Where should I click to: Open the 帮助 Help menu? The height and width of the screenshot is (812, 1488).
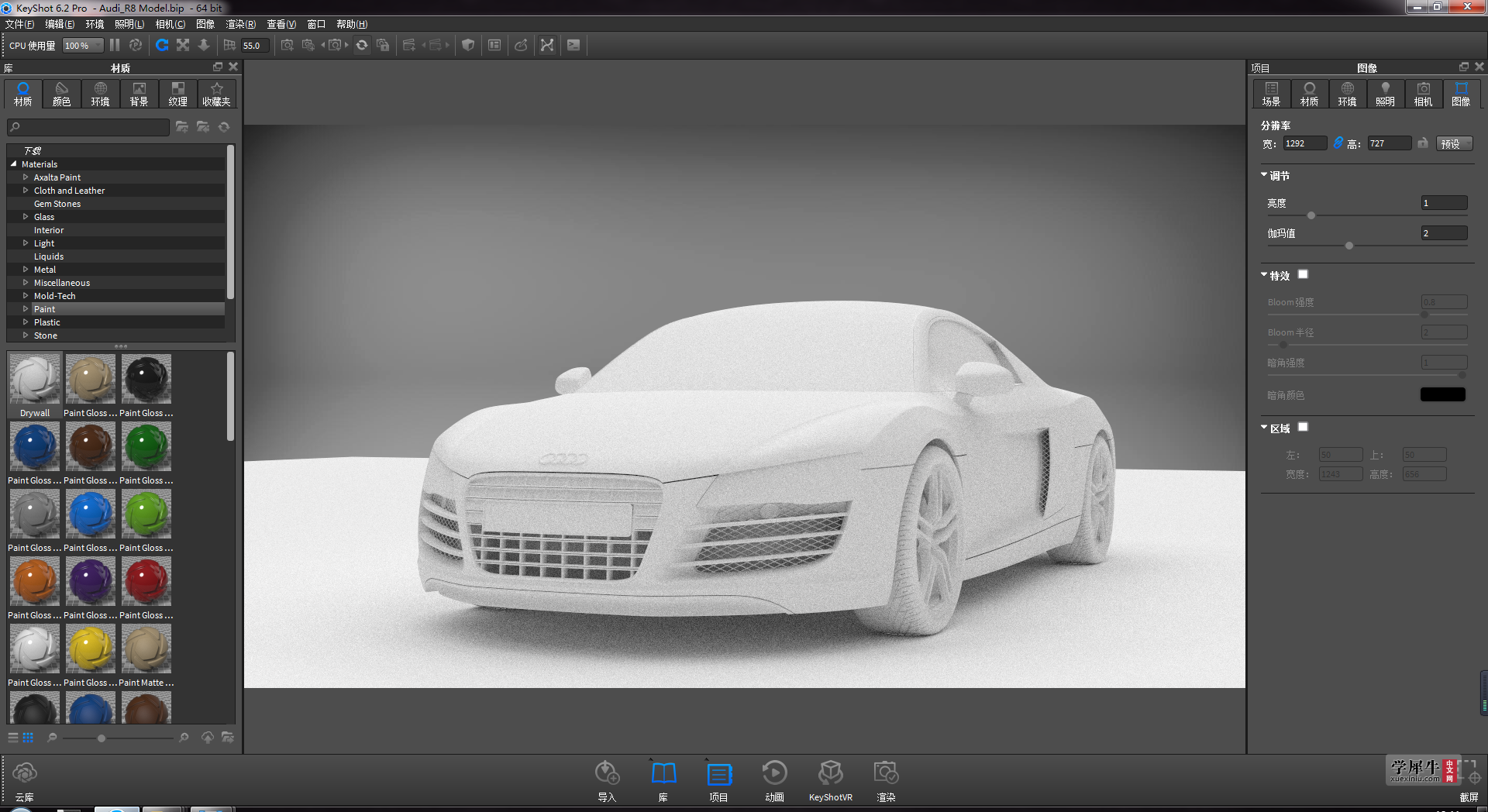pyautogui.click(x=352, y=24)
